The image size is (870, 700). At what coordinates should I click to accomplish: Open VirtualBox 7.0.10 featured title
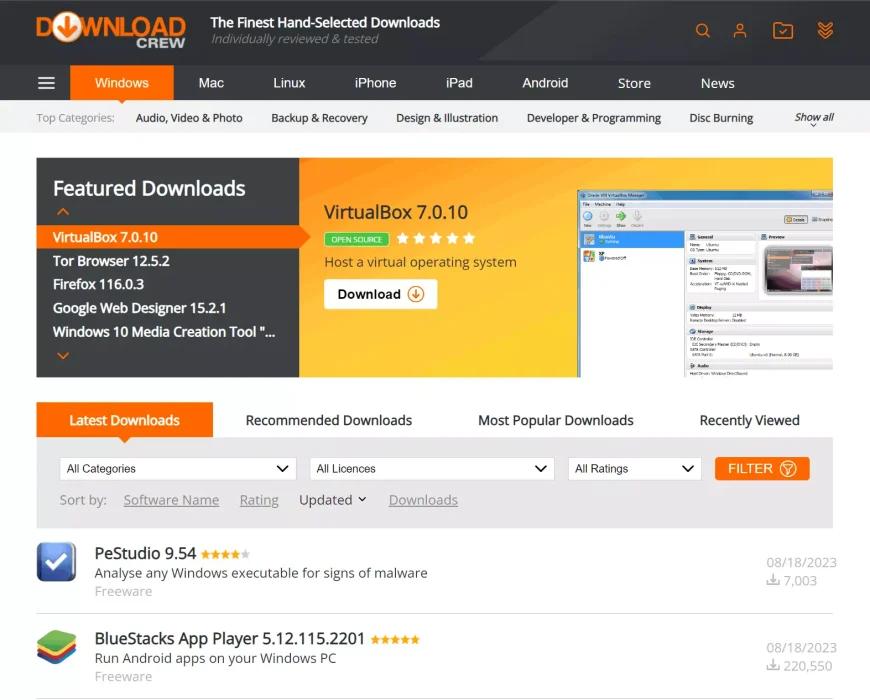(396, 212)
